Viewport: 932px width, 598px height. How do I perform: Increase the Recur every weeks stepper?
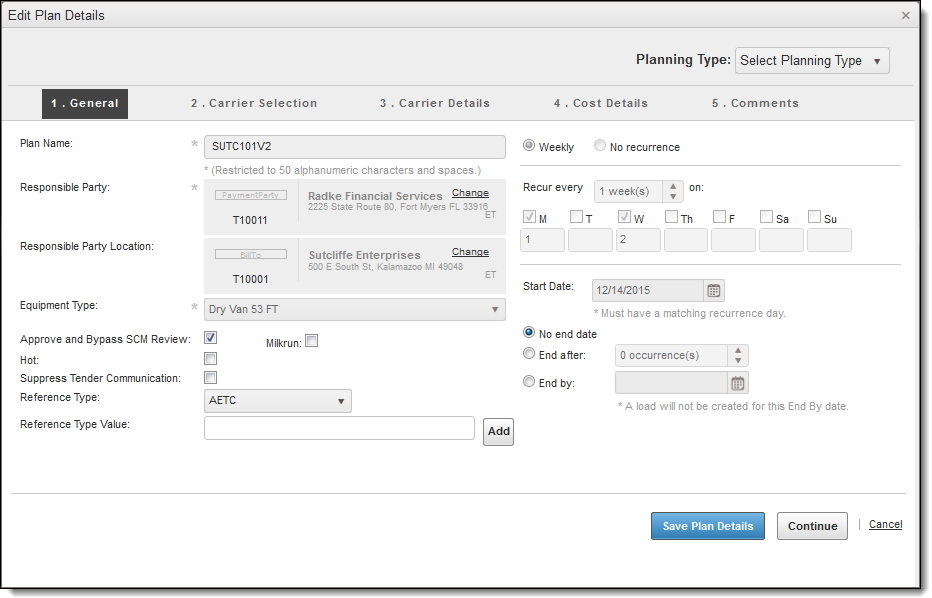tap(674, 186)
